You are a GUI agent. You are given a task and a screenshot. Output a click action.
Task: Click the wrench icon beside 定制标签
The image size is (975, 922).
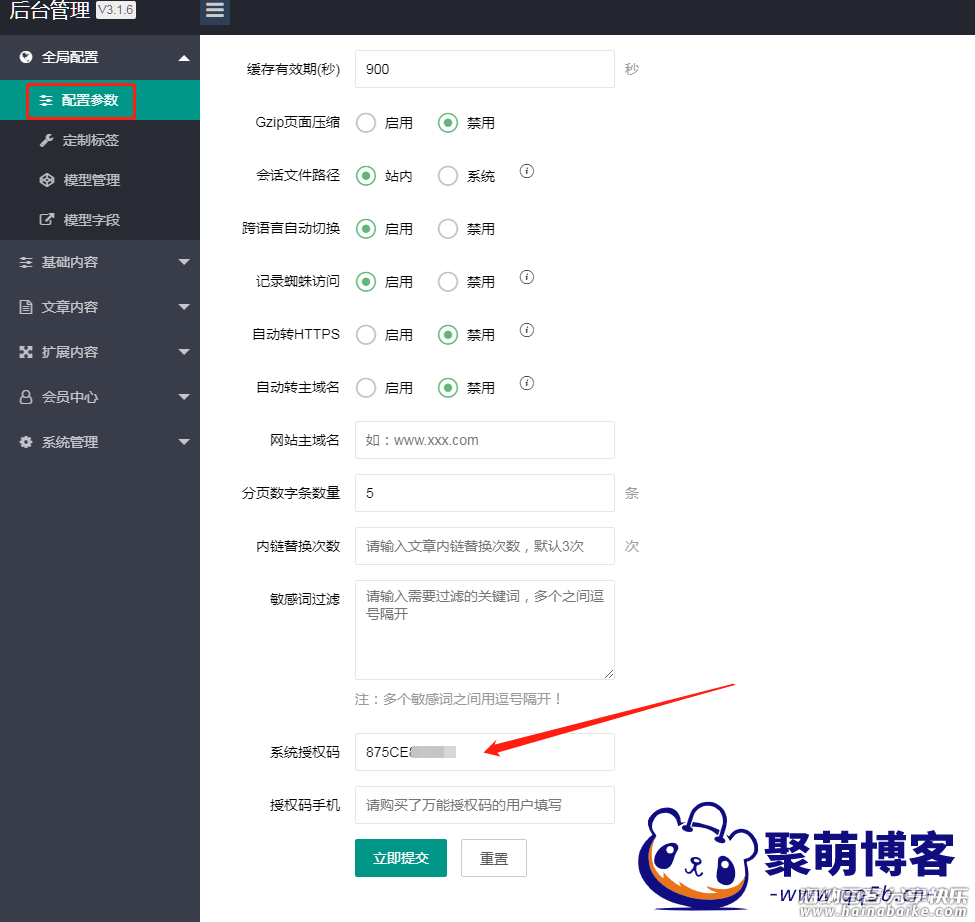(x=47, y=141)
